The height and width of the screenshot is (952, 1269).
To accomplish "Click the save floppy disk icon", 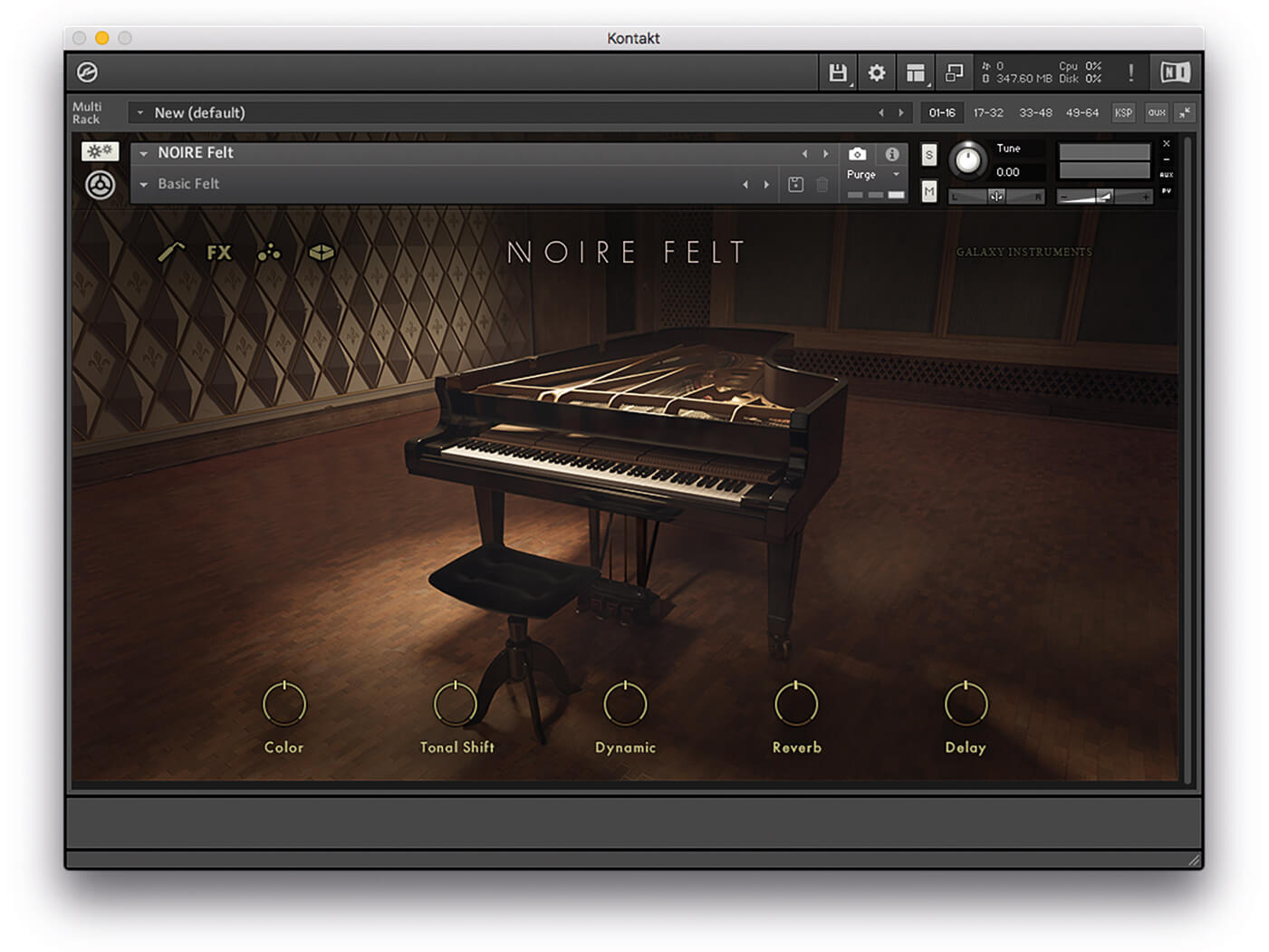I will (x=838, y=72).
